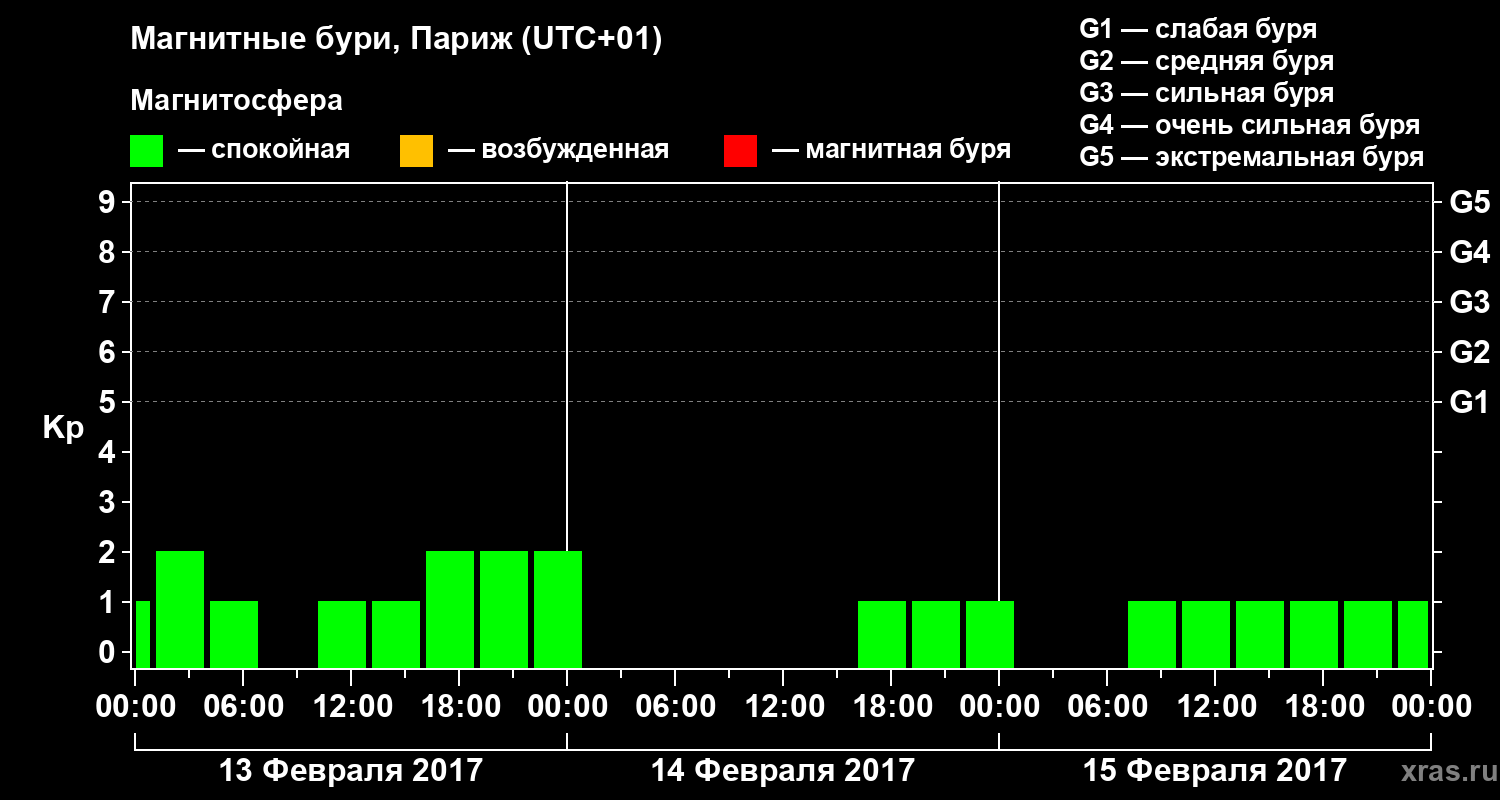
Task: Click the '00:00' label starting 13 February
Action: coord(135,707)
